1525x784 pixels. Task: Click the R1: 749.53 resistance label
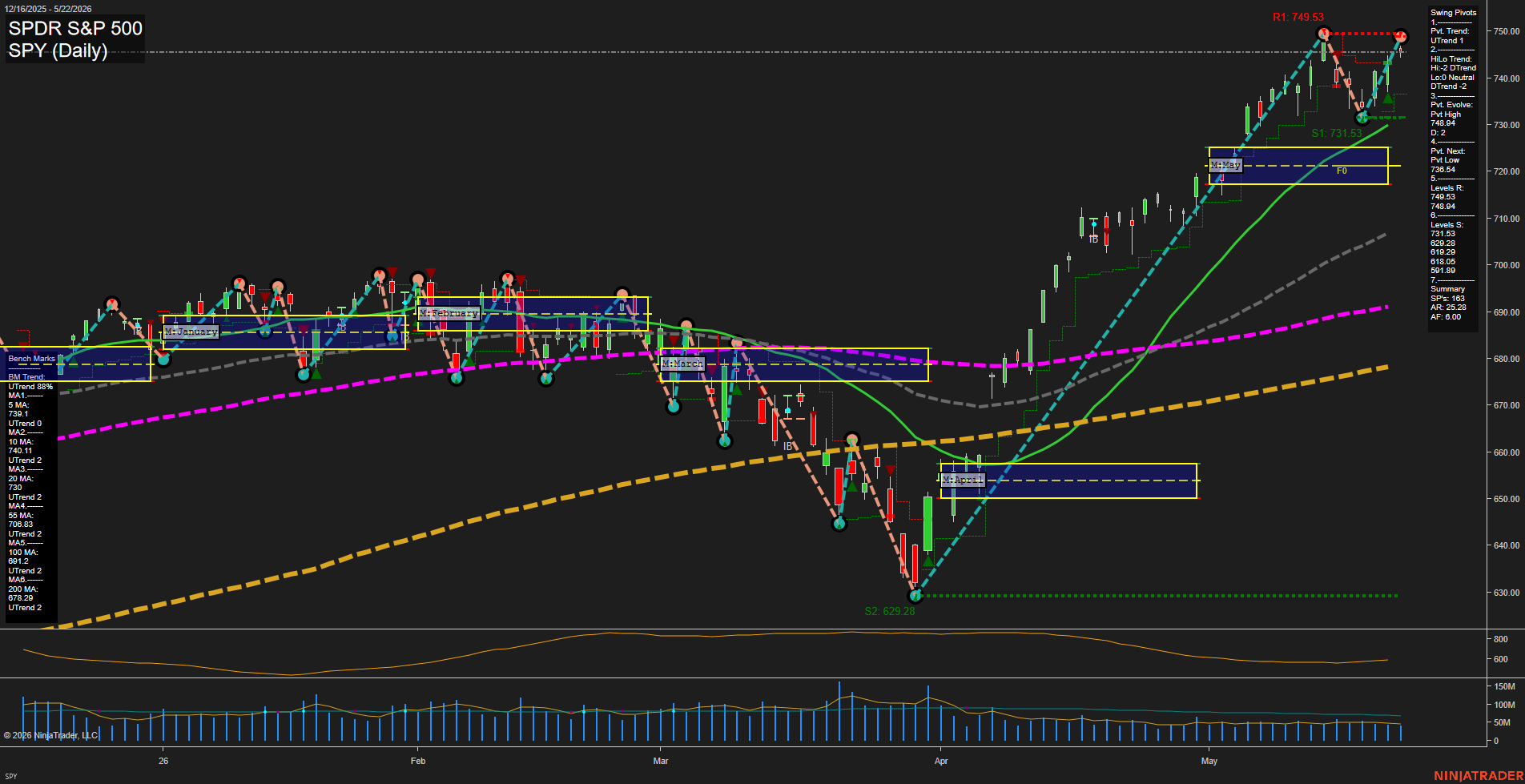coord(1298,17)
